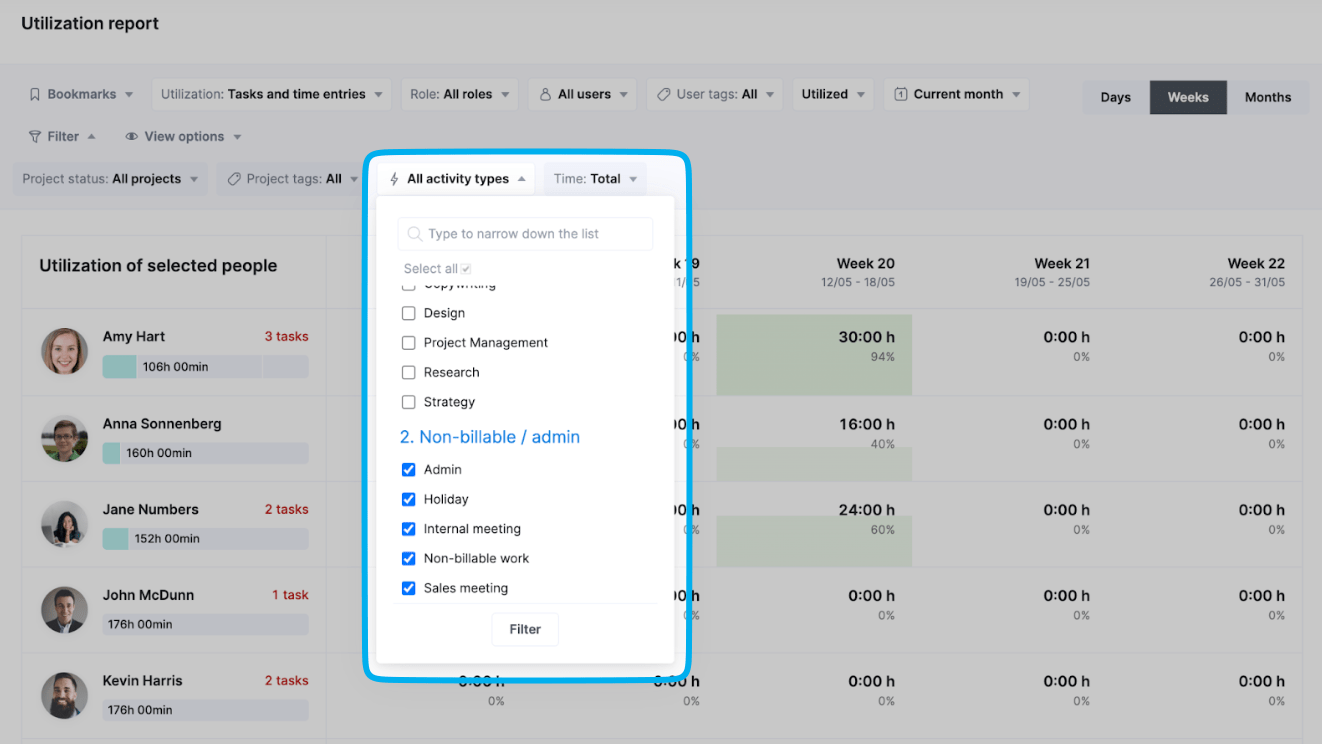Open the All users dropdown
The width and height of the screenshot is (1322, 744).
(x=583, y=94)
